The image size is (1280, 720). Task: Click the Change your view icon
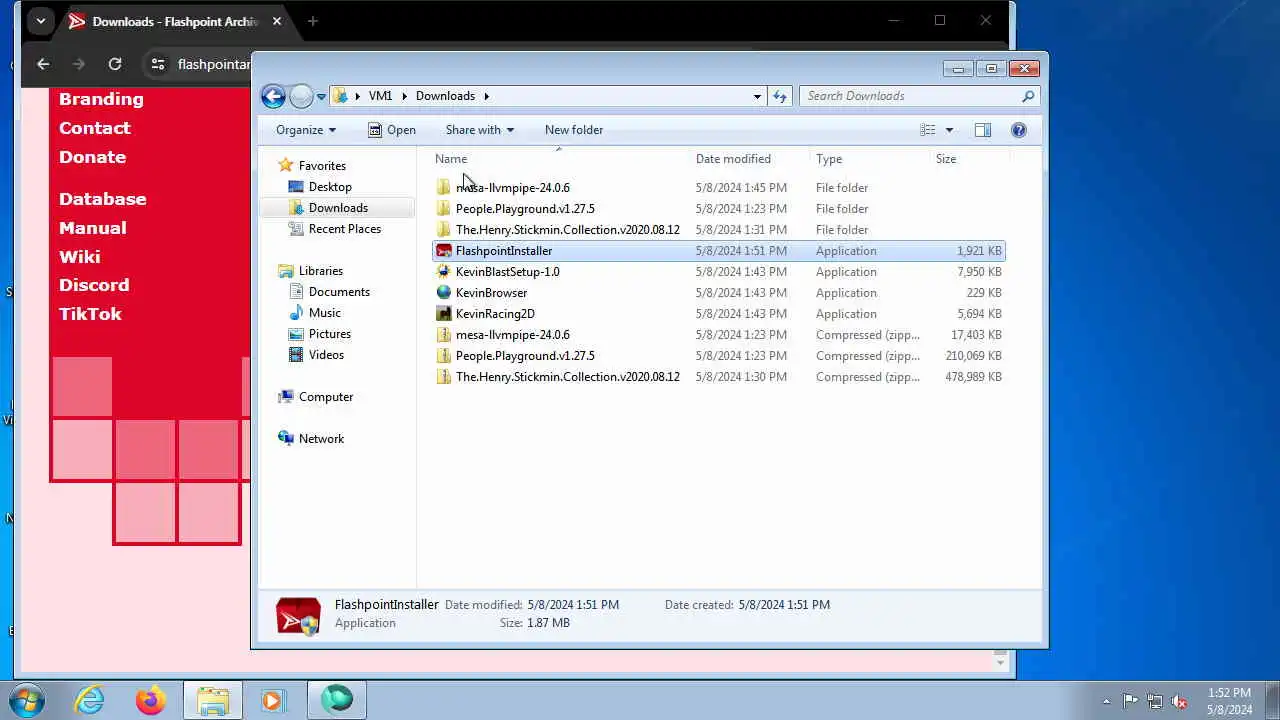pos(928,130)
